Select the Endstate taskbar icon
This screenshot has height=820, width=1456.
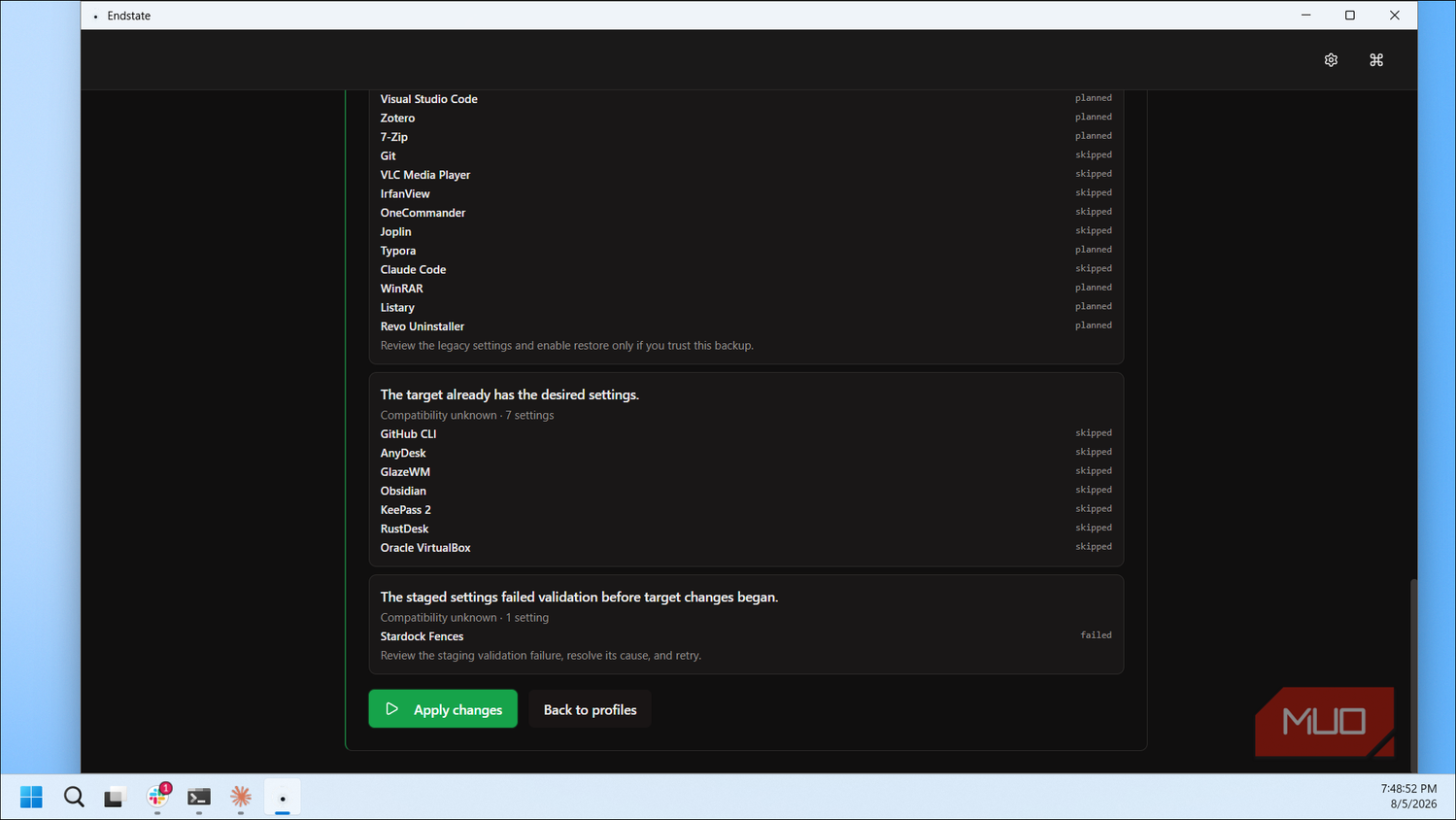(283, 797)
